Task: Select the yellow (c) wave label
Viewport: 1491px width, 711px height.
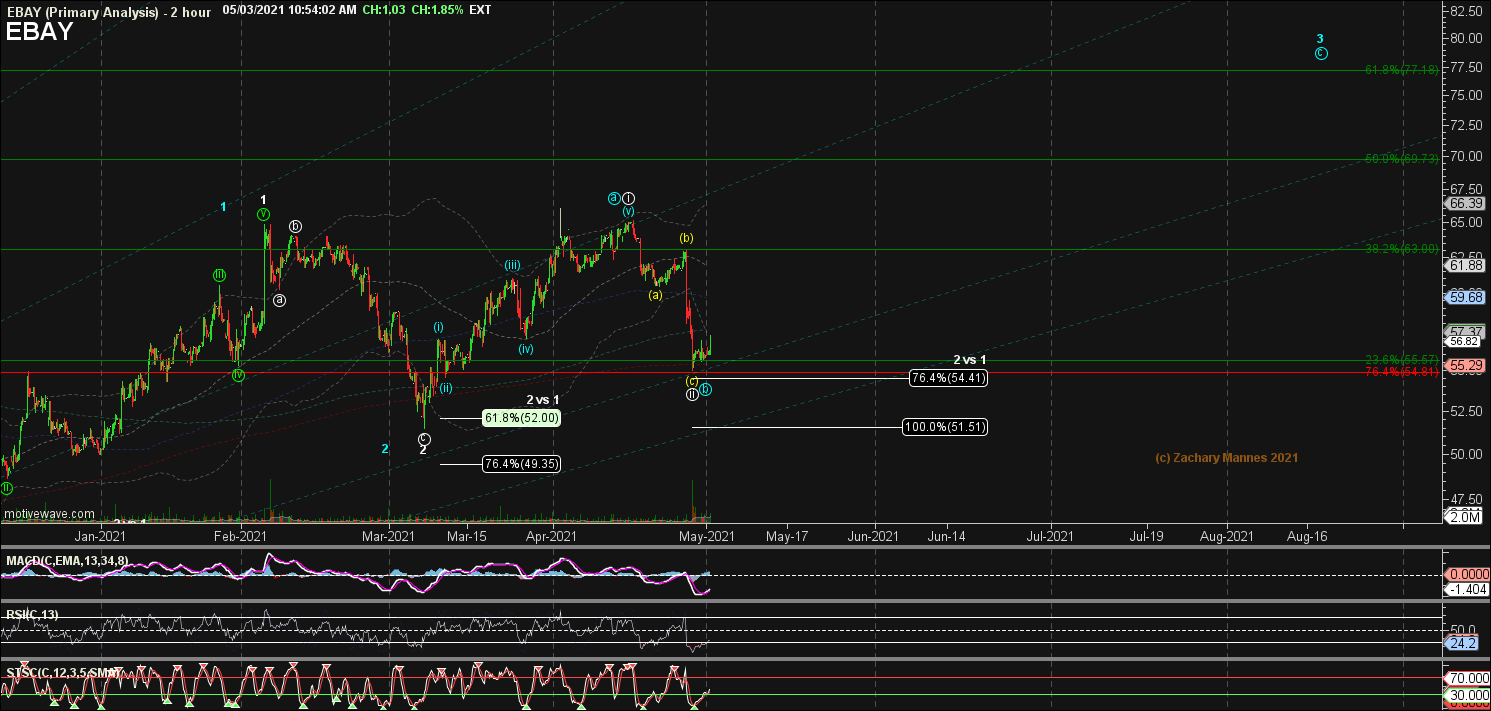Action: [x=692, y=381]
